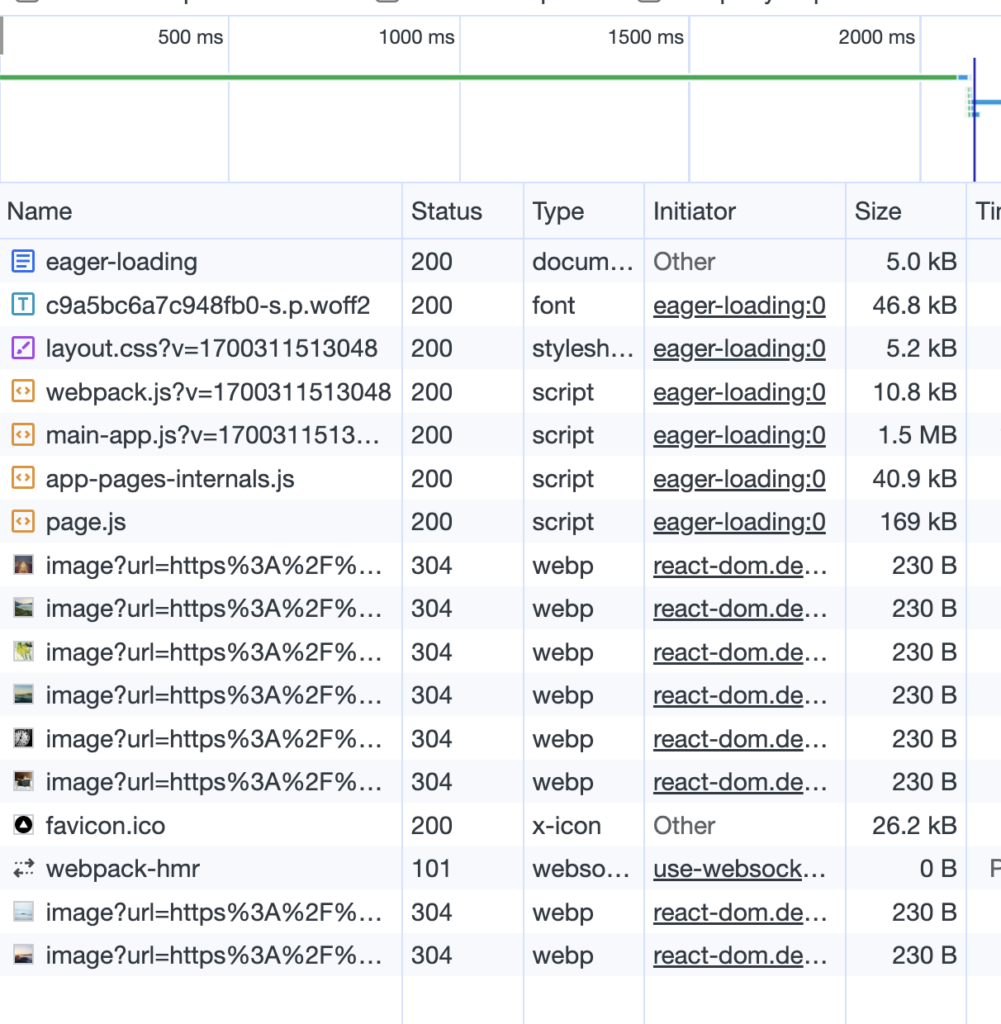
Task: Click the document icon beside eager-loading
Action: pyautogui.click(x=23, y=261)
